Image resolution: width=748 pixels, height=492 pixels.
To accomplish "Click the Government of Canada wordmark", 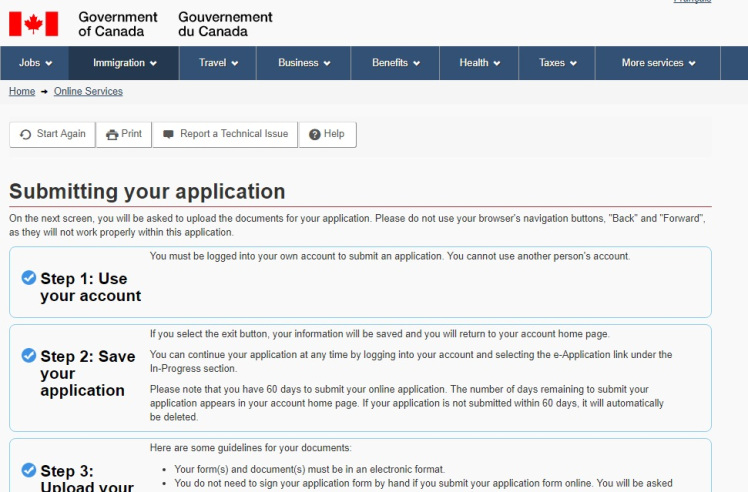I will pyautogui.click(x=118, y=24).
